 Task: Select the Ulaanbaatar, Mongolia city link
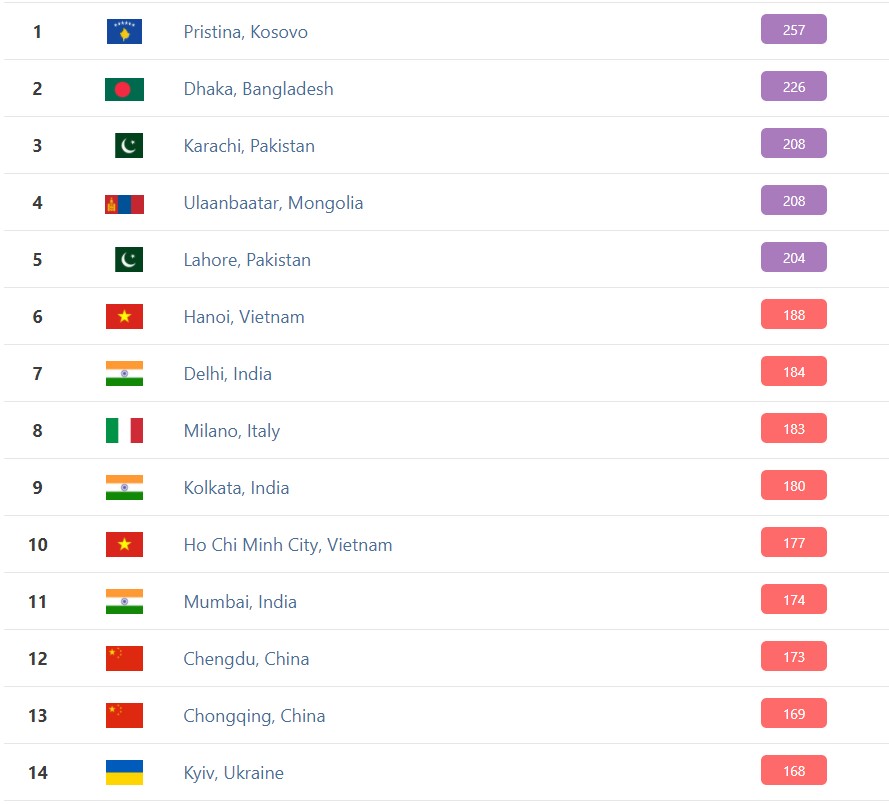273,203
